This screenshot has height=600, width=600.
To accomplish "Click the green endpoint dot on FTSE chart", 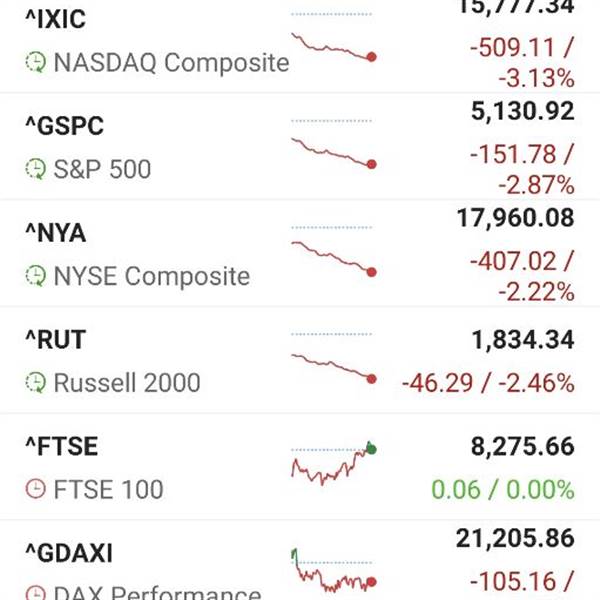I will click(x=371, y=449).
